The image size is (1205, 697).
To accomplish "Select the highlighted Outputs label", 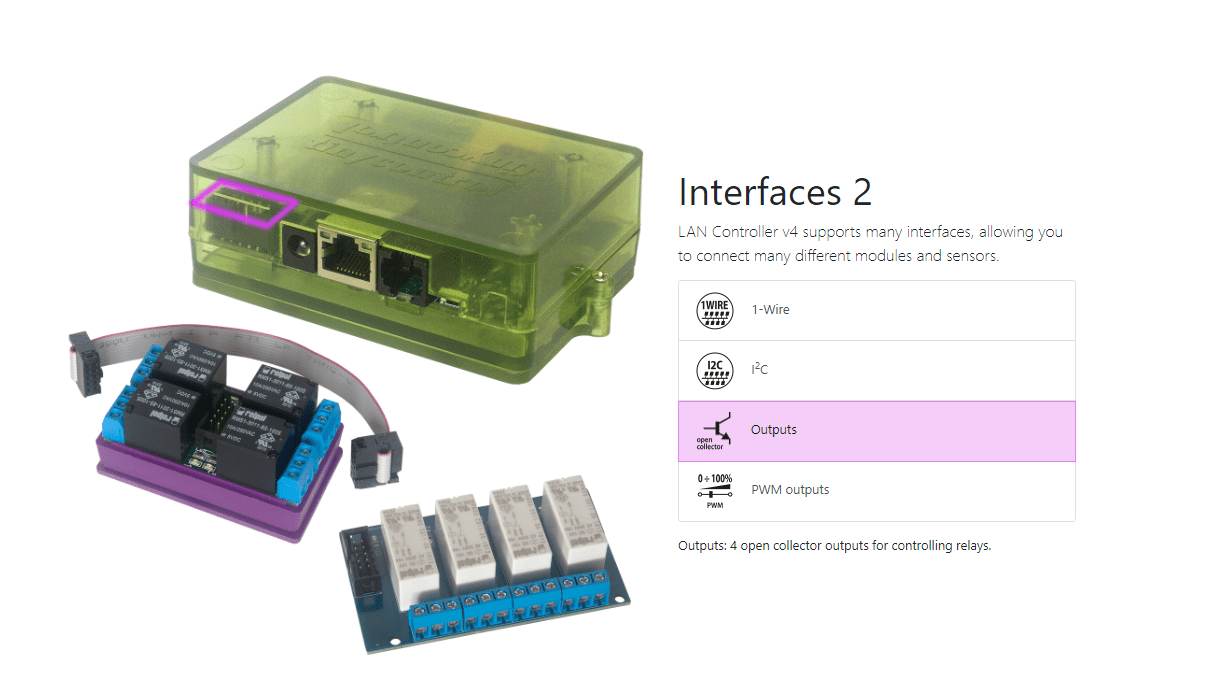I will 774,430.
